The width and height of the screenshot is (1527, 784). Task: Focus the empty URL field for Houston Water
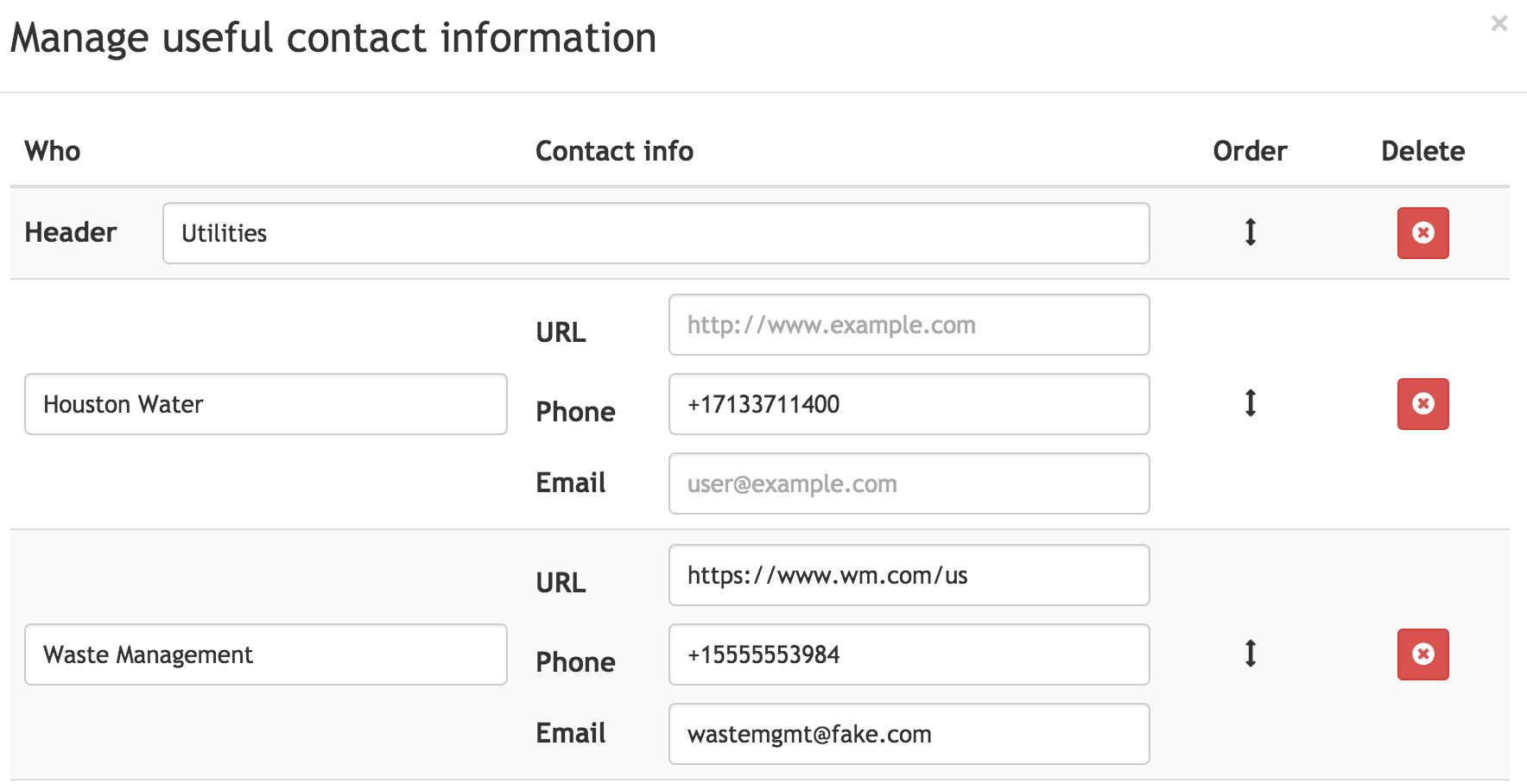pyautogui.click(x=909, y=325)
